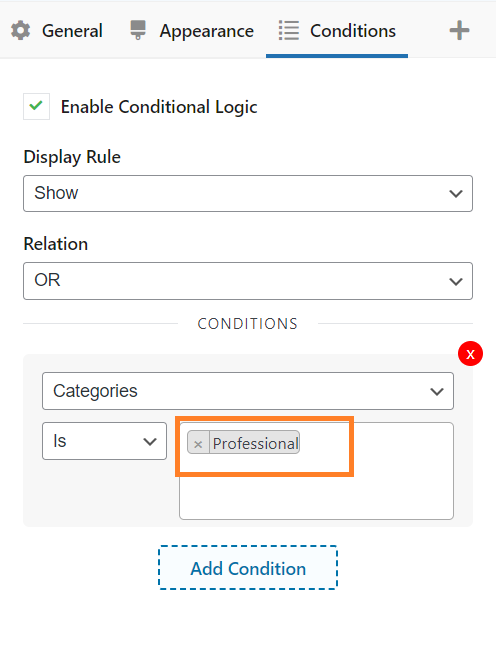This screenshot has width=496, height=647.
Task: Open the Display Rule Show dropdown
Action: 248,194
